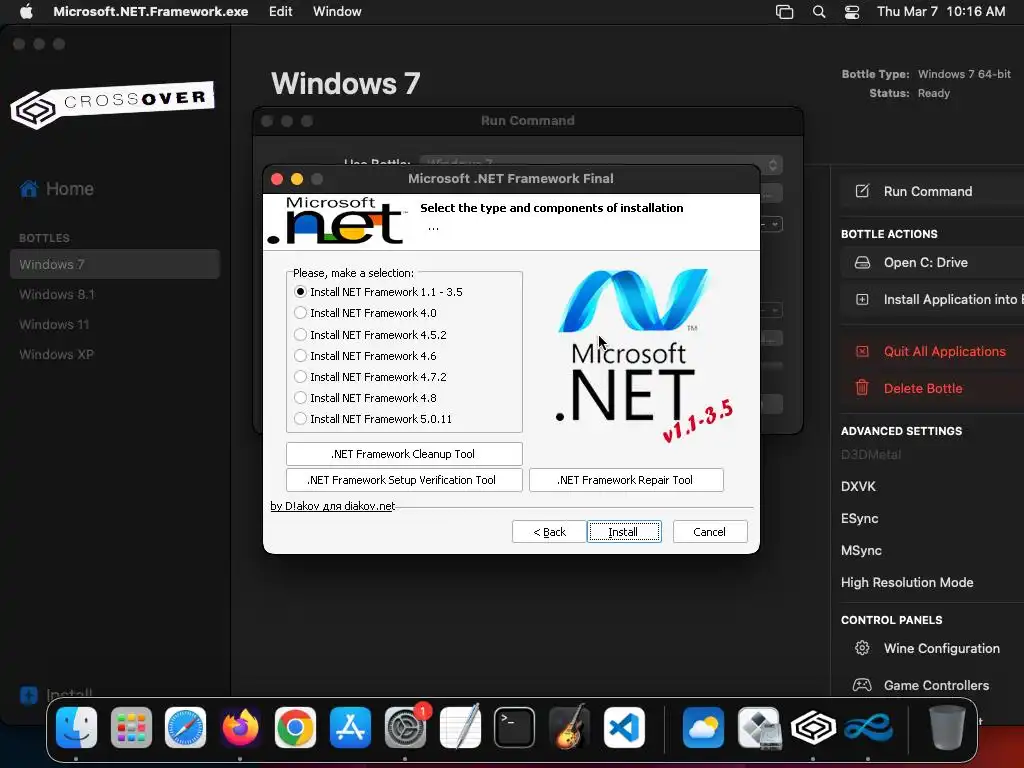Open App Store from the Dock

click(350, 728)
